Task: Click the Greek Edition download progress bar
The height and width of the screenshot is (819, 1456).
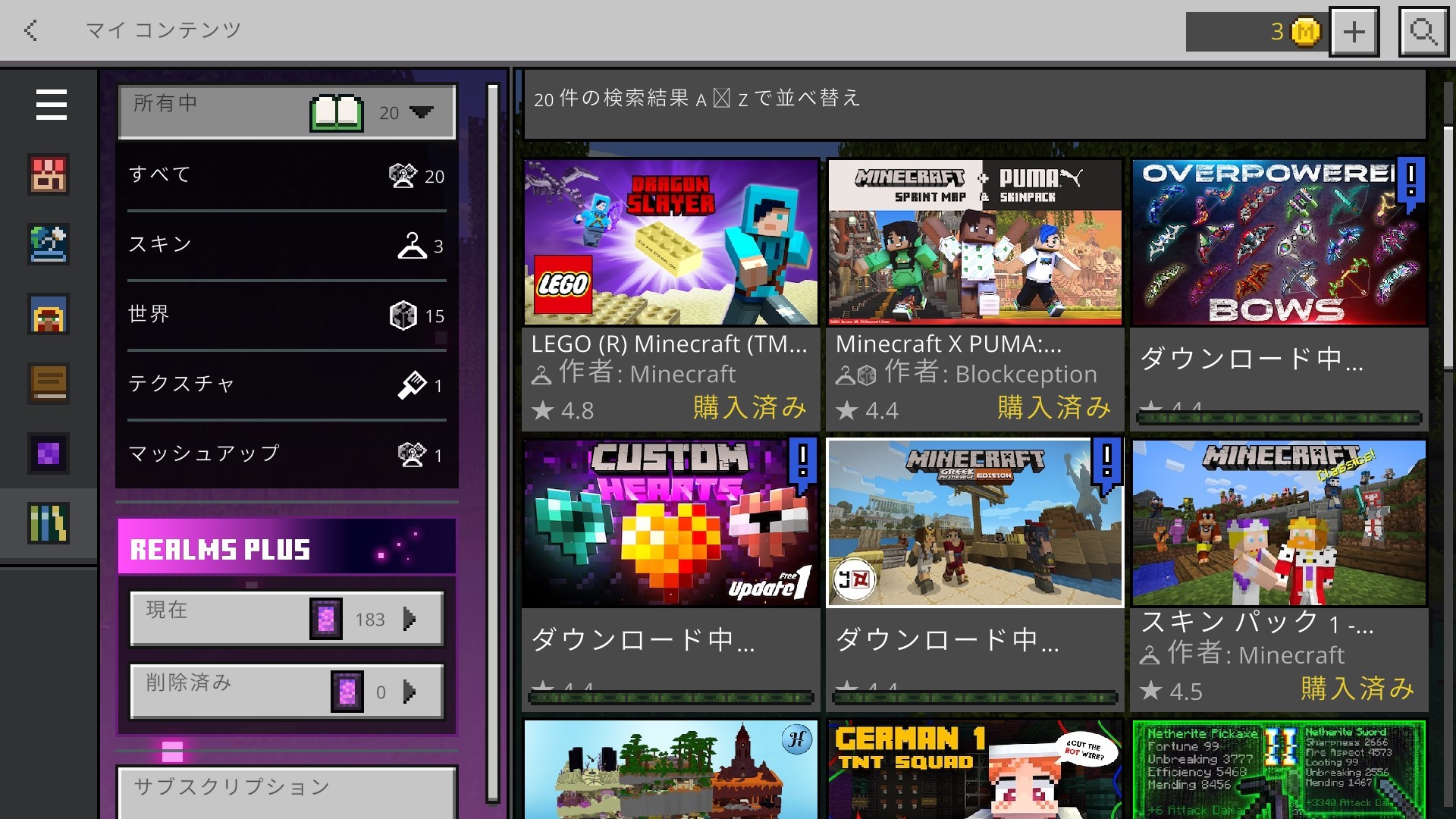Action: coord(975,698)
